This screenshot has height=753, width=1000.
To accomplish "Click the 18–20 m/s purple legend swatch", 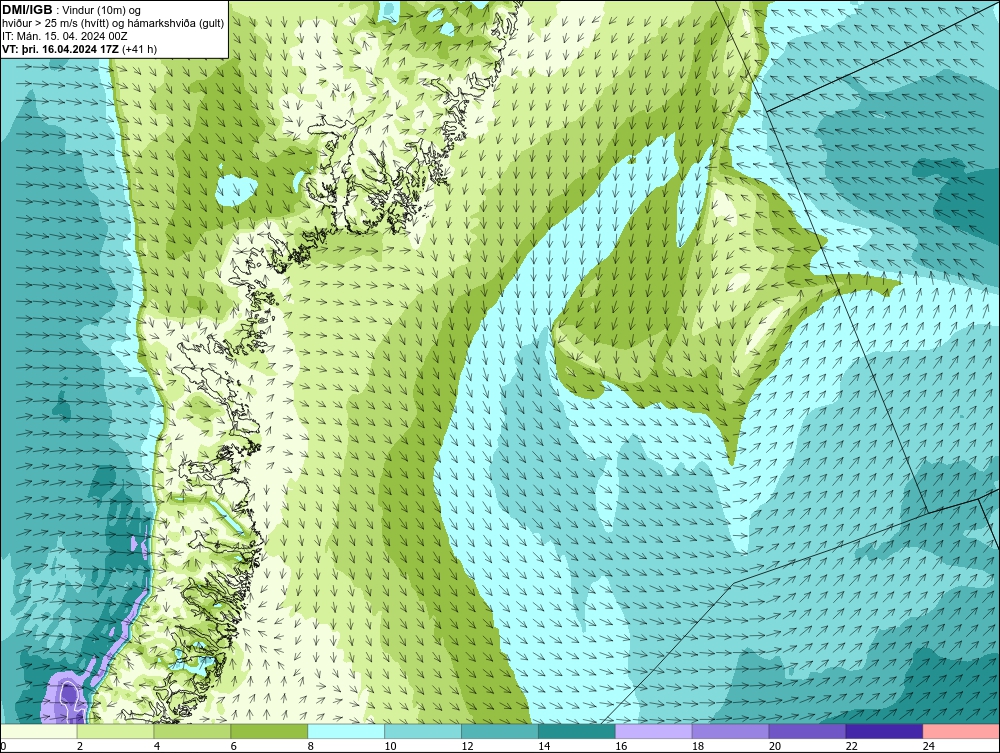I will coord(730,731).
